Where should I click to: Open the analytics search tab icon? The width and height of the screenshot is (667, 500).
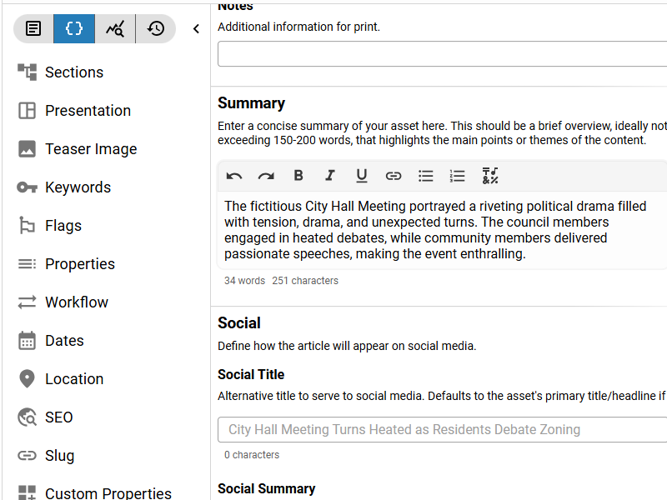(115, 29)
